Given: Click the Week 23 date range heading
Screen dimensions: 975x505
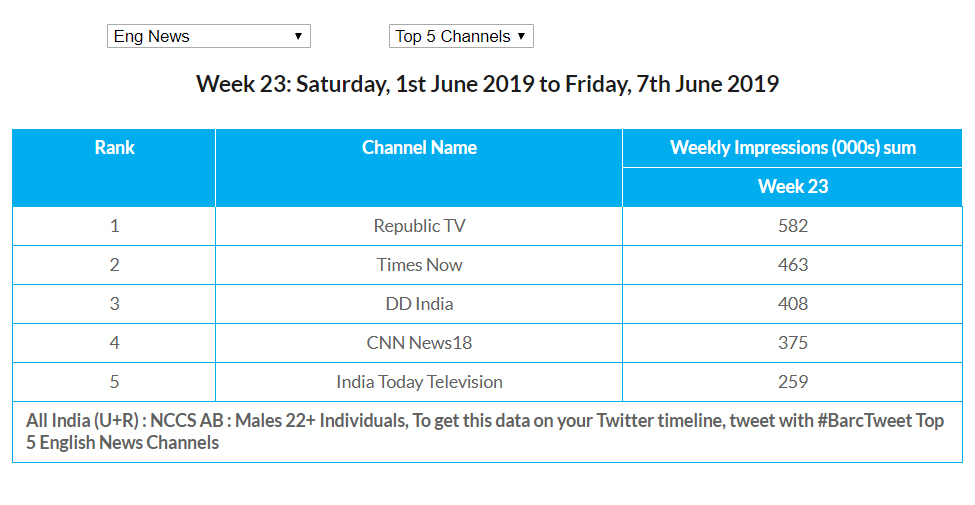Looking at the screenshot, I should click(487, 84).
